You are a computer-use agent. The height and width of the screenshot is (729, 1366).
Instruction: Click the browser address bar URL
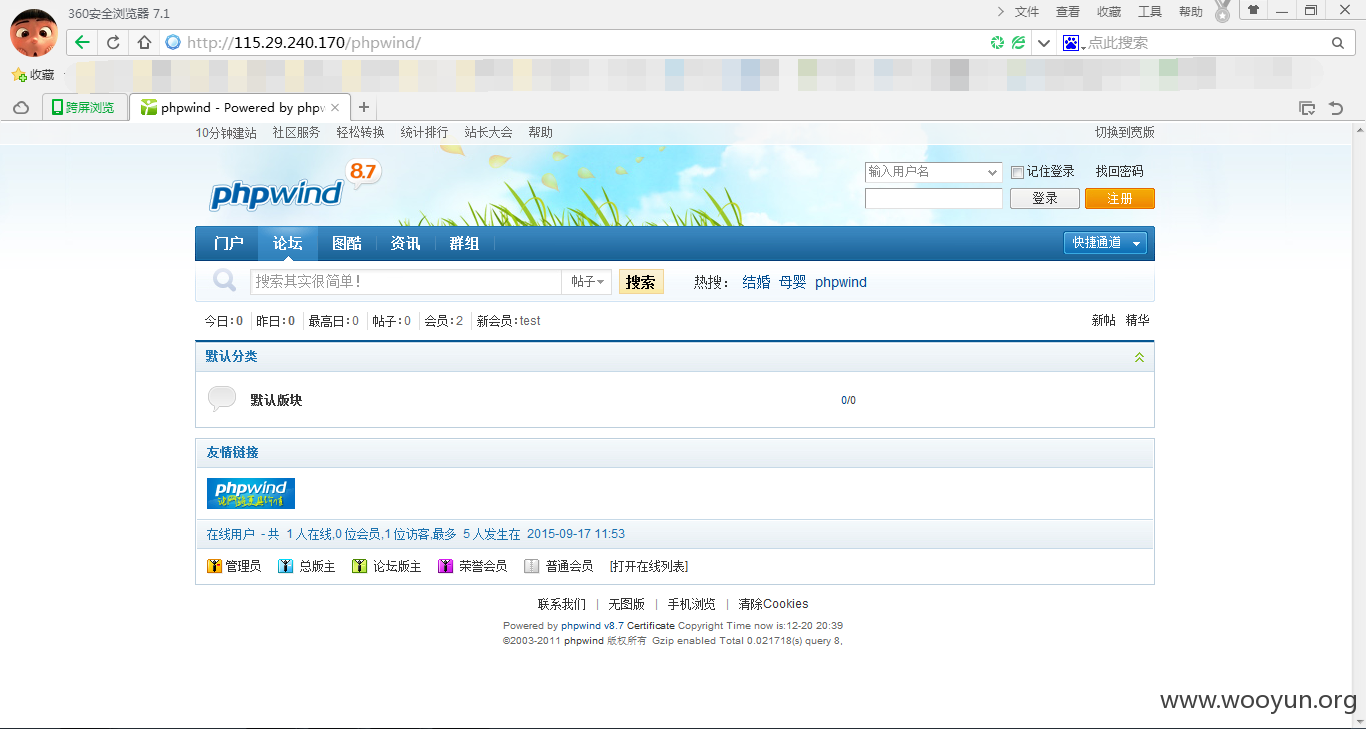(x=304, y=43)
